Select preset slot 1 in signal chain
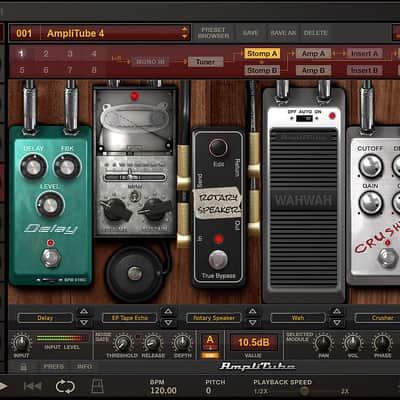 point(21,53)
